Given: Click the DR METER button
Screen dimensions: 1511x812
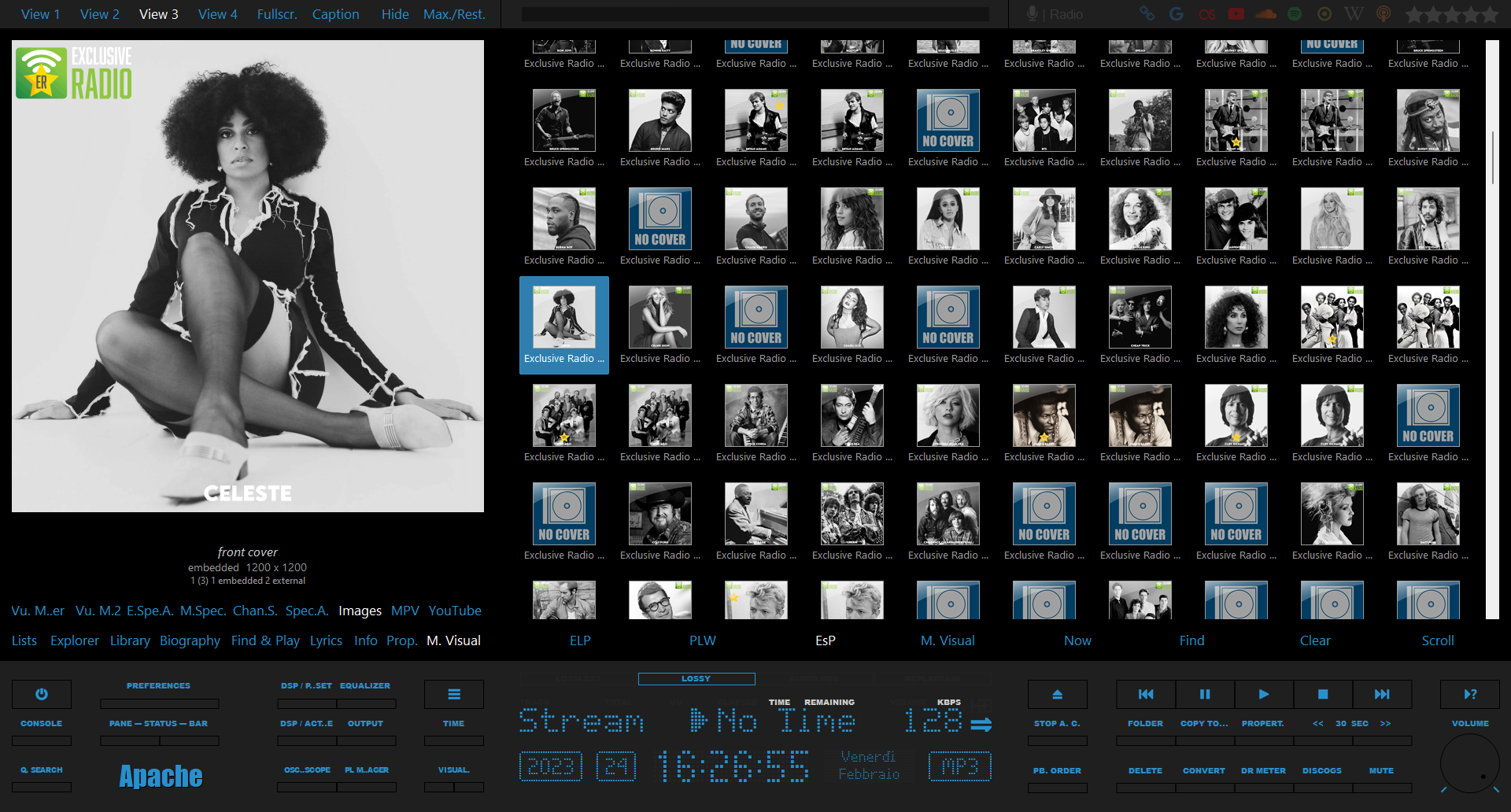Looking at the screenshot, I should 1263,770.
